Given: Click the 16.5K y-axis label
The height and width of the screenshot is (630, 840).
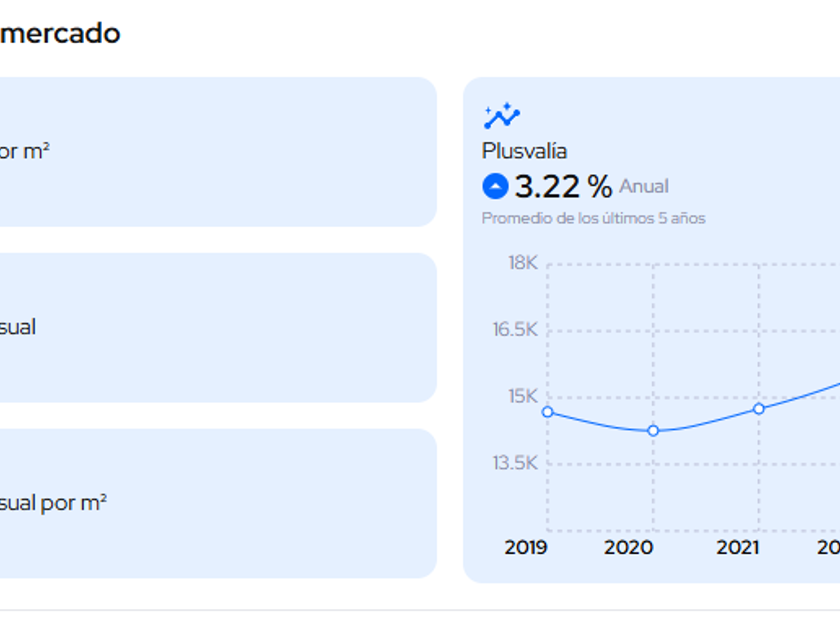Looking at the screenshot, I should 515,330.
